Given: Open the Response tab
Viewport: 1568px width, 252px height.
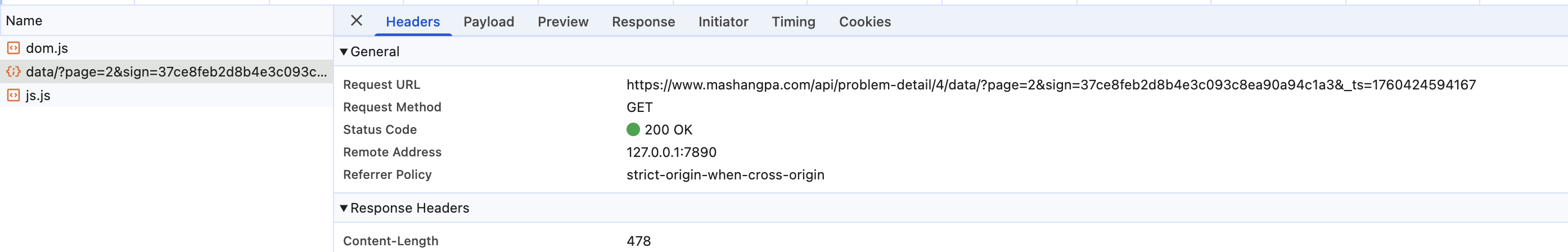Looking at the screenshot, I should [x=643, y=22].
